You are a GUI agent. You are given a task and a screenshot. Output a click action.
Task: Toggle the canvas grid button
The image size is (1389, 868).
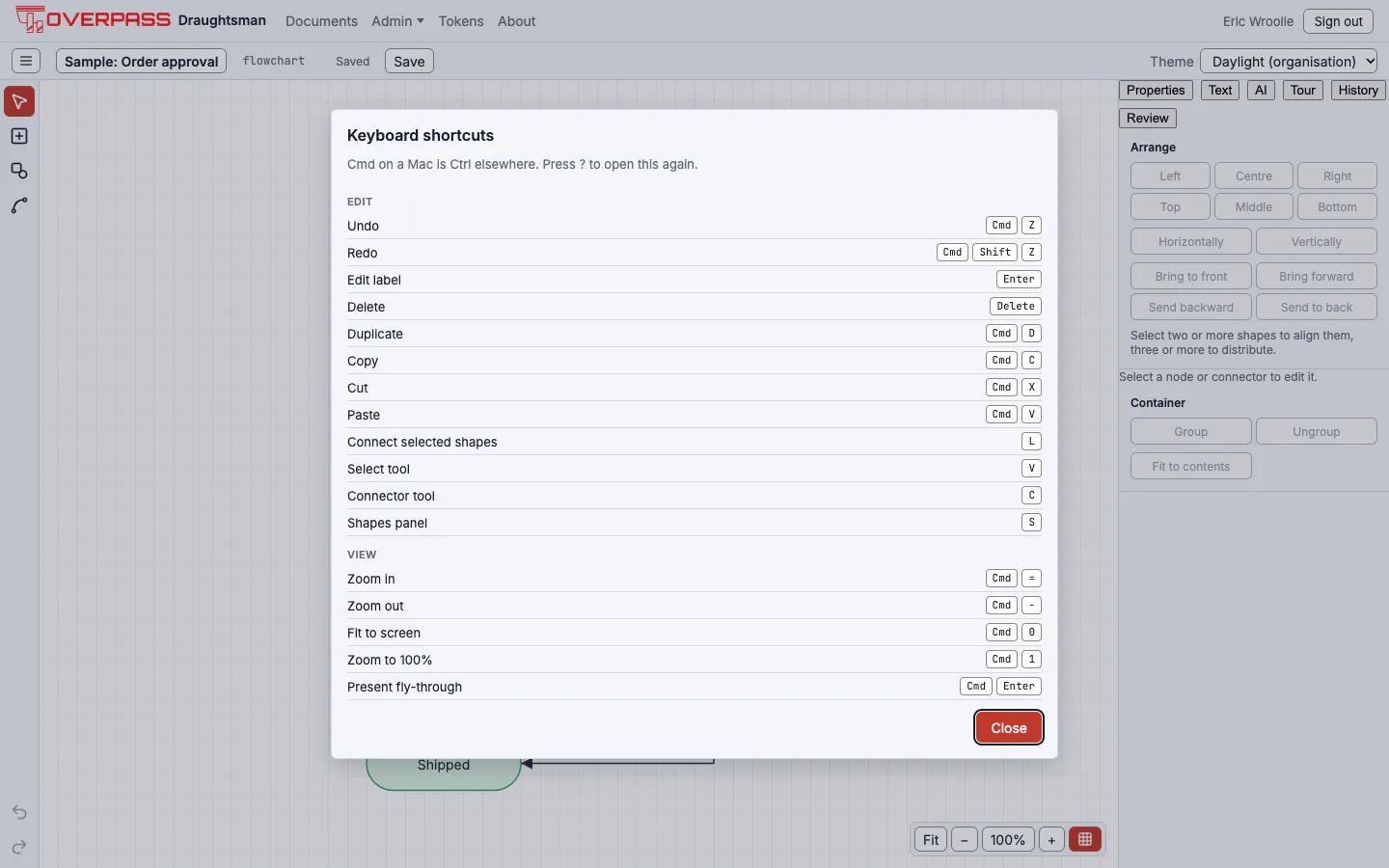point(1085,839)
